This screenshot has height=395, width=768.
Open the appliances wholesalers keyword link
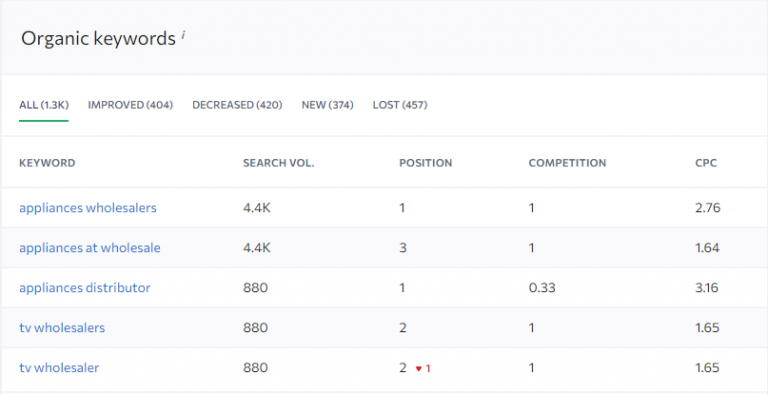tap(88, 208)
